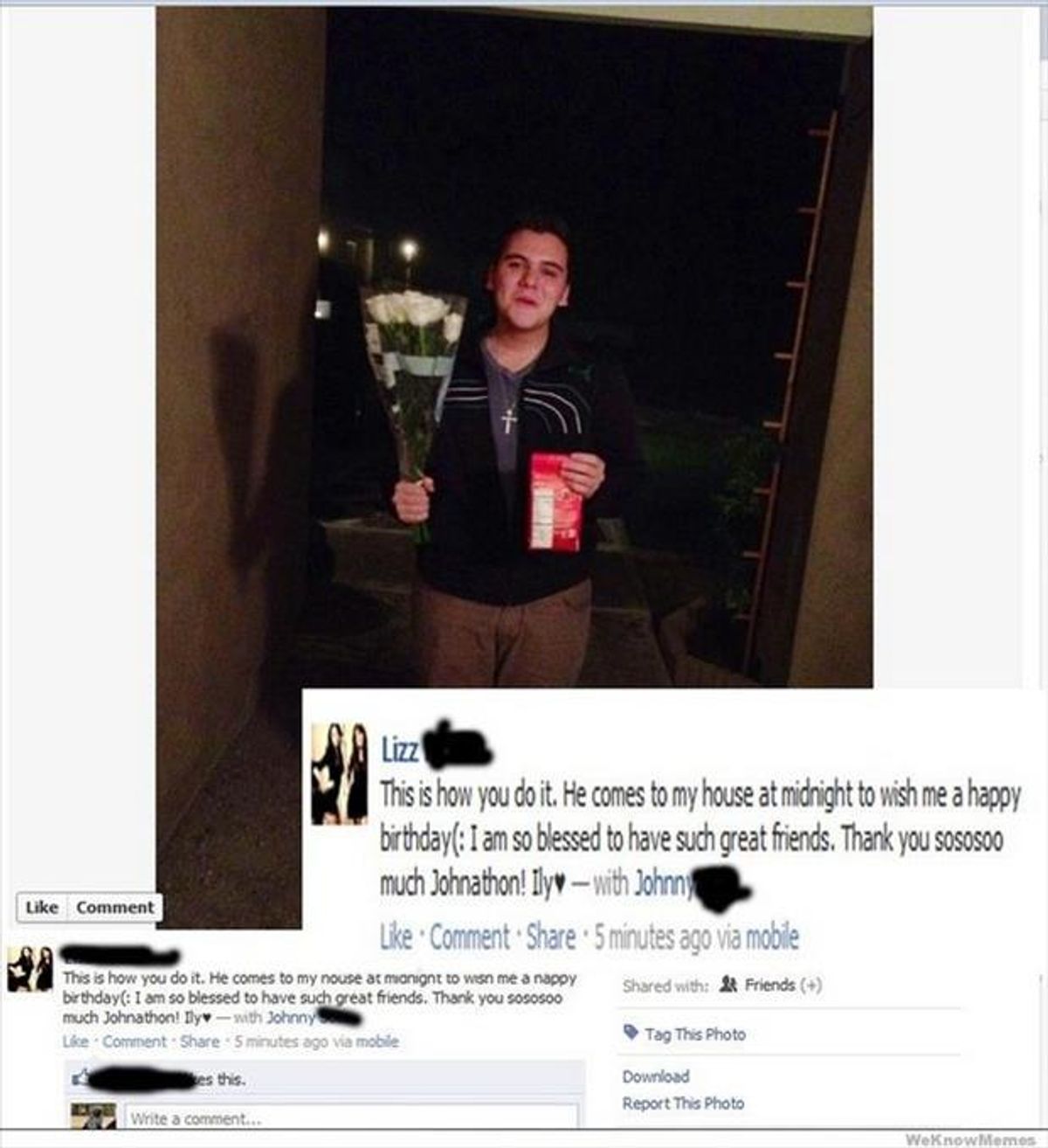Click the enlarged Like link
The height and width of the screenshot is (1148, 1048).
pos(396,937)
